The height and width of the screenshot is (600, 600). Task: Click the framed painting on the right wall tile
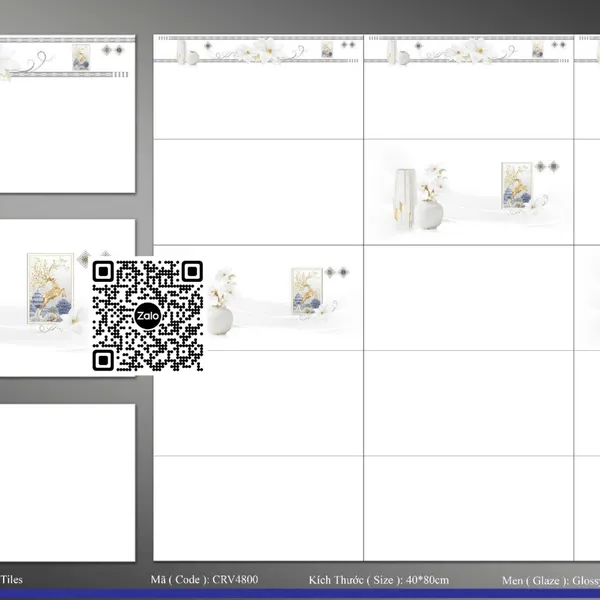point(514,185)
